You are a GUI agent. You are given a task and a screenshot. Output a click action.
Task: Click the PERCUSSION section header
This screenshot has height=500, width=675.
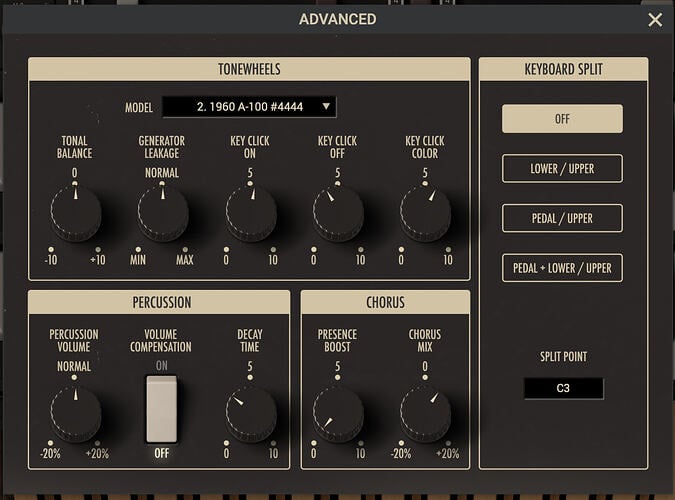[x=159, y=302]
